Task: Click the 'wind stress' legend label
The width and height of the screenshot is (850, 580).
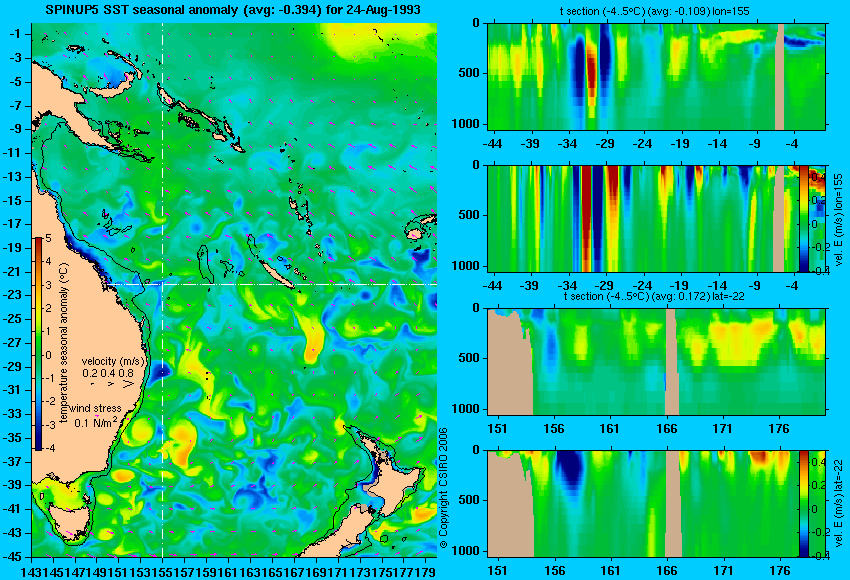Action: [x=95, y=408]
